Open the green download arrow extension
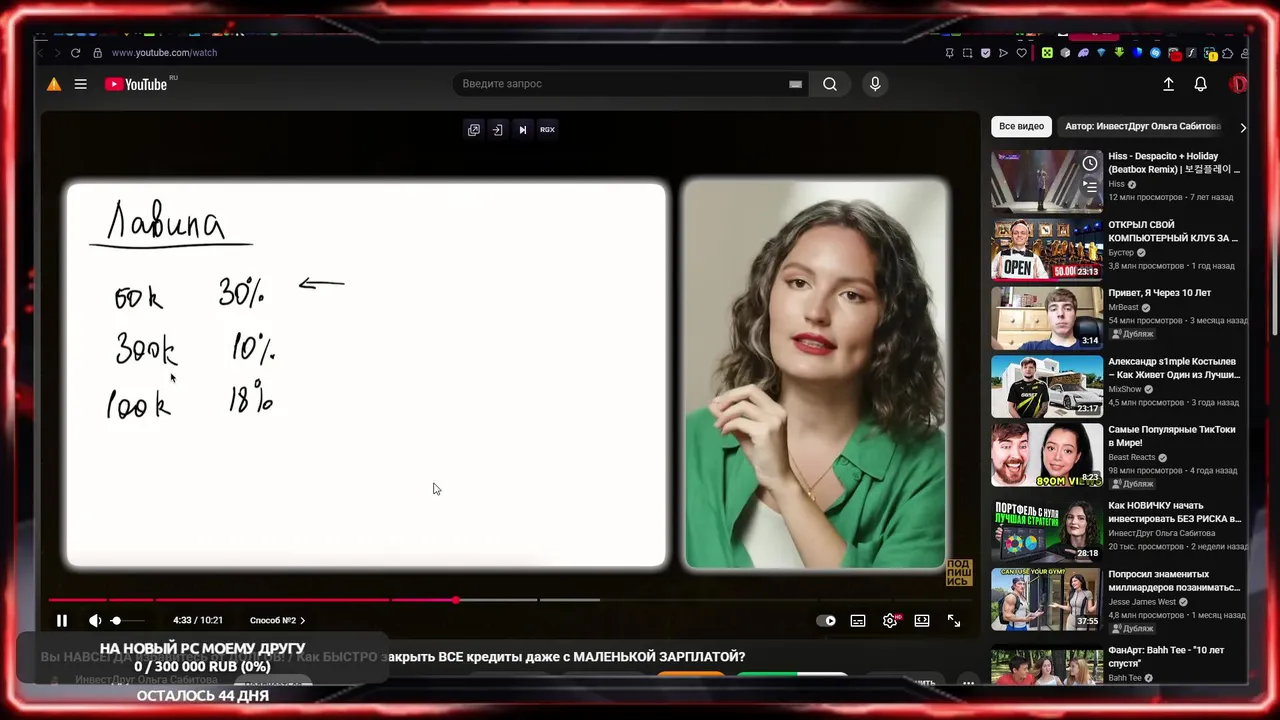Screen dimensions: 1280x720 tap(1119, 53)
